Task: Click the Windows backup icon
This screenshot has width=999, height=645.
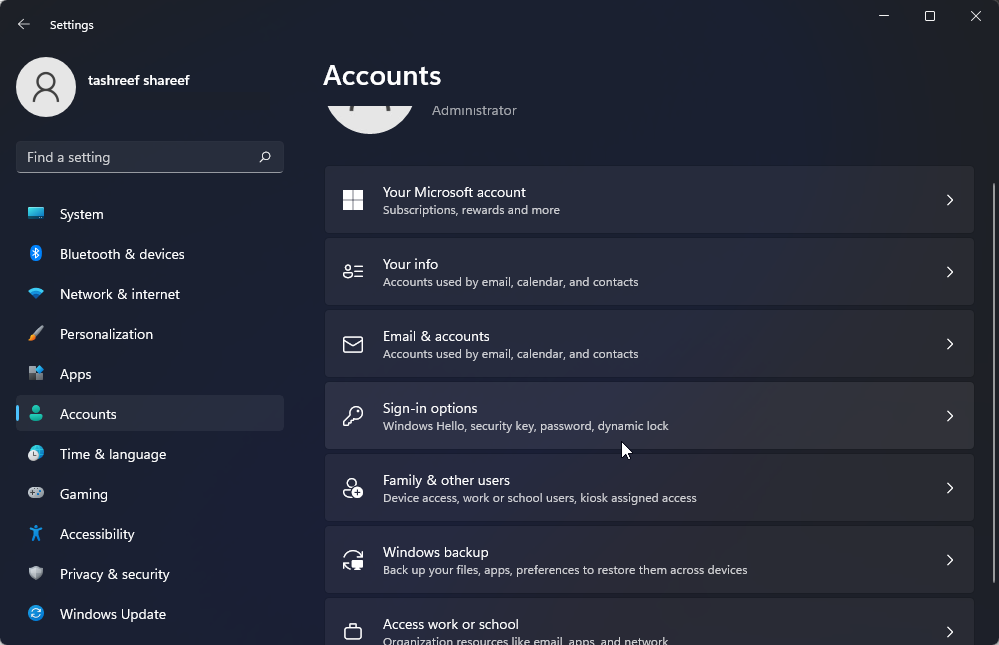Action: click(353, 560)
